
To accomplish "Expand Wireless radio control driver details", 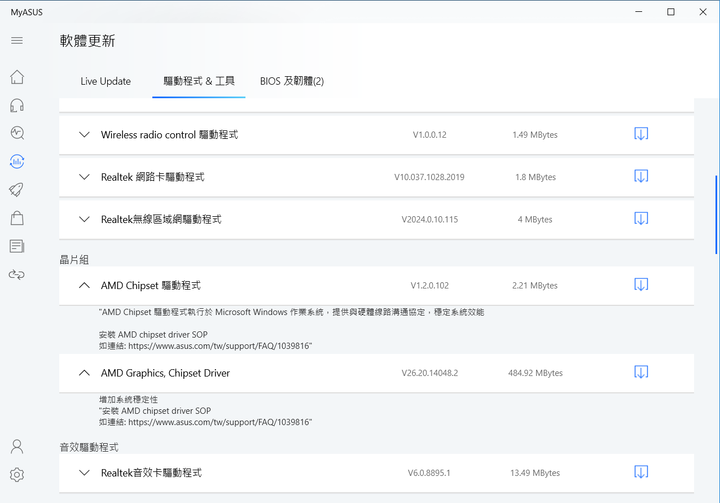I will [x=84, y=135].
